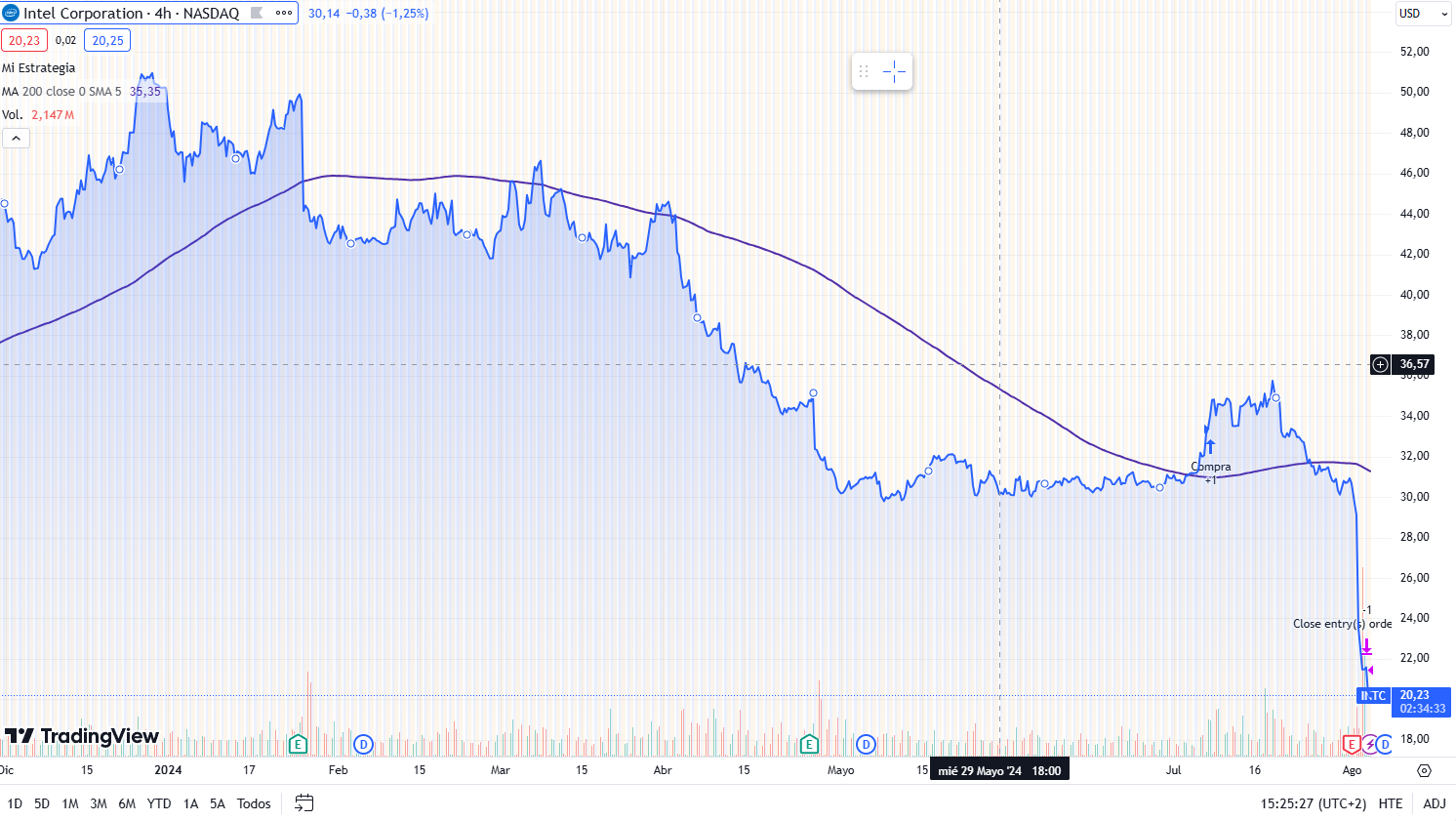Select the 1M date range

(70, 803)
